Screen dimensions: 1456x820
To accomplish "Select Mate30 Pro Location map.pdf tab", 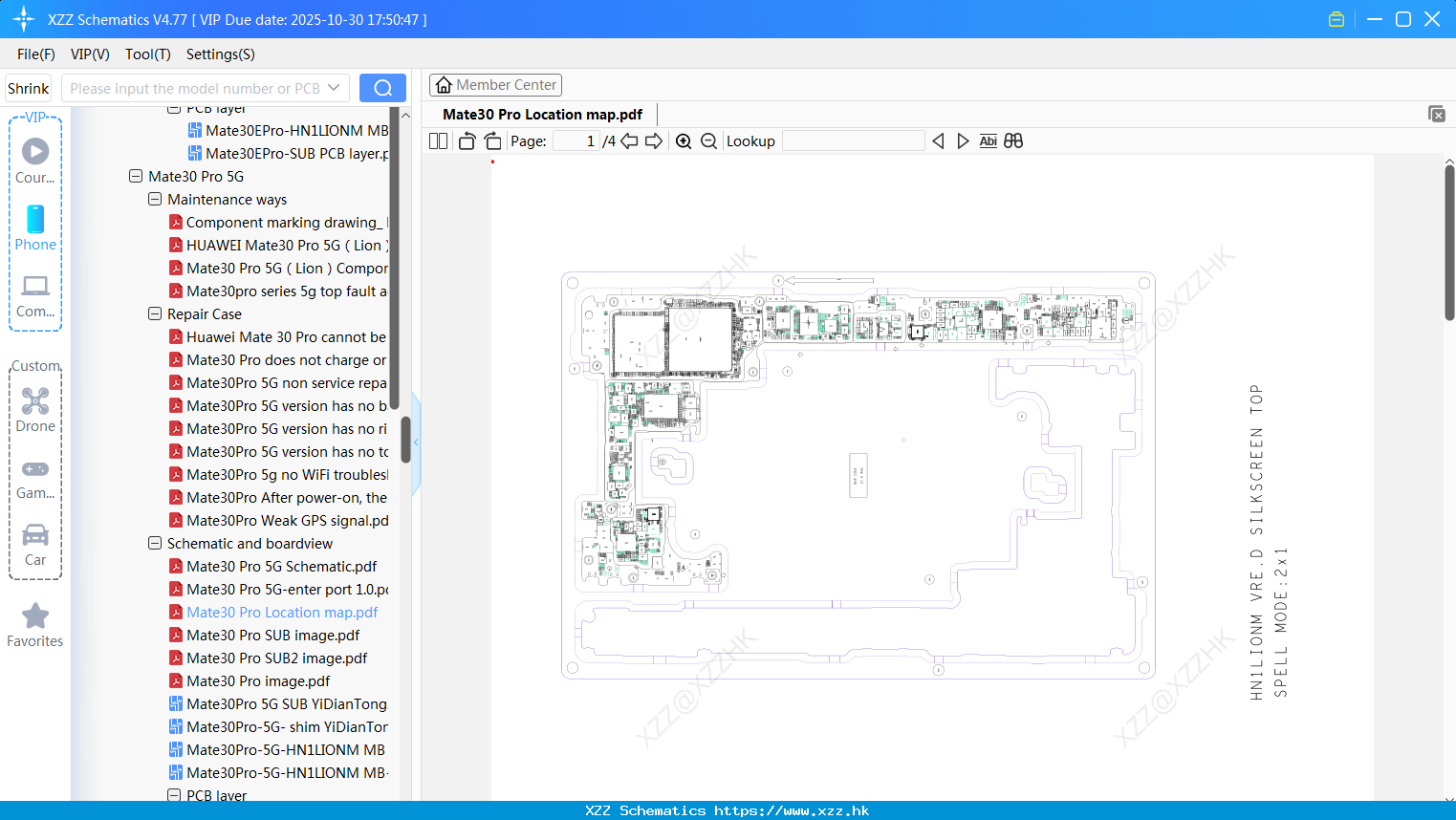I will point(542,114).
